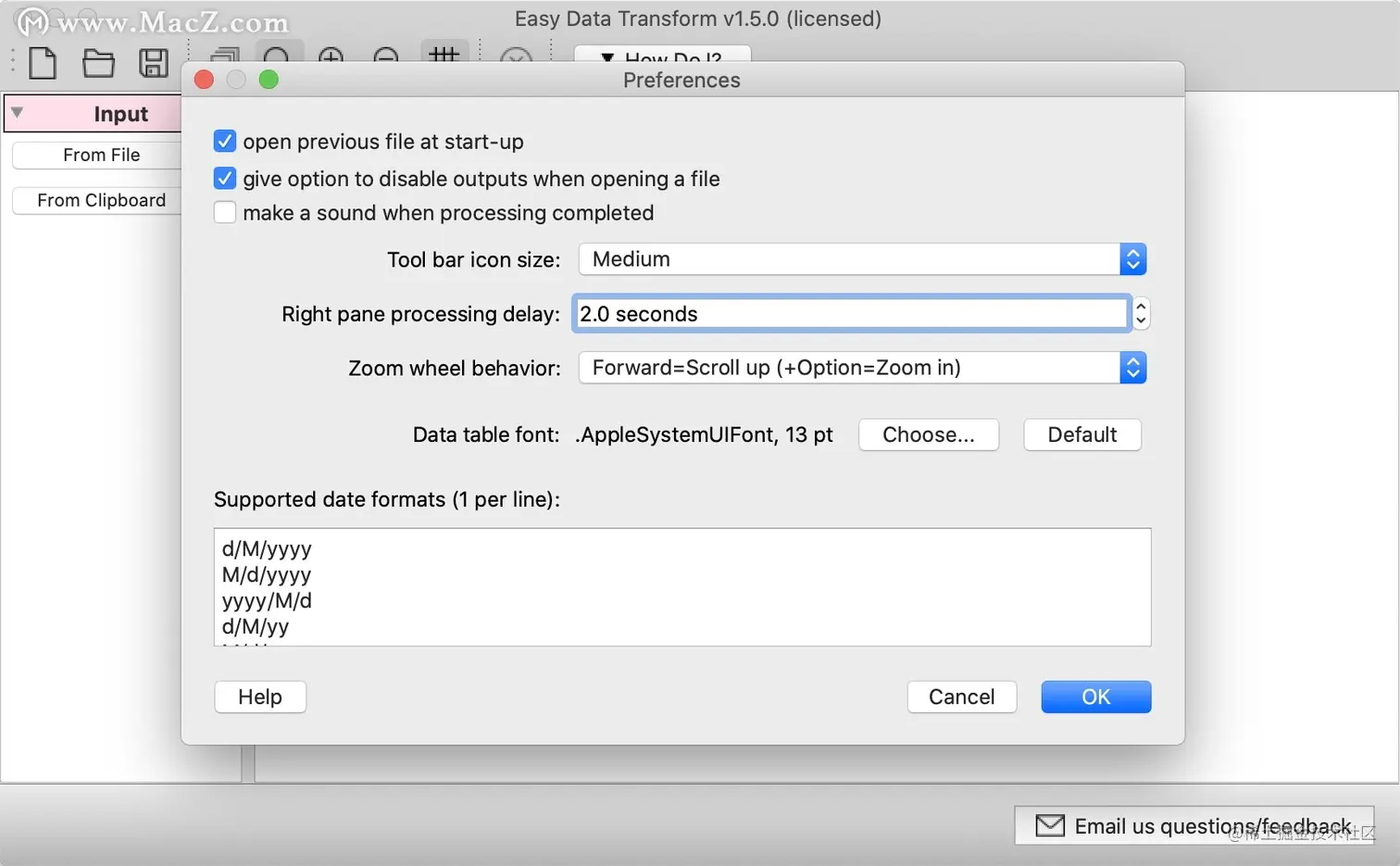The width and height of the screenshot is (1400, 866).
Task: Open the Tool bar icon size dropdown
Action: tap(862, 259)
